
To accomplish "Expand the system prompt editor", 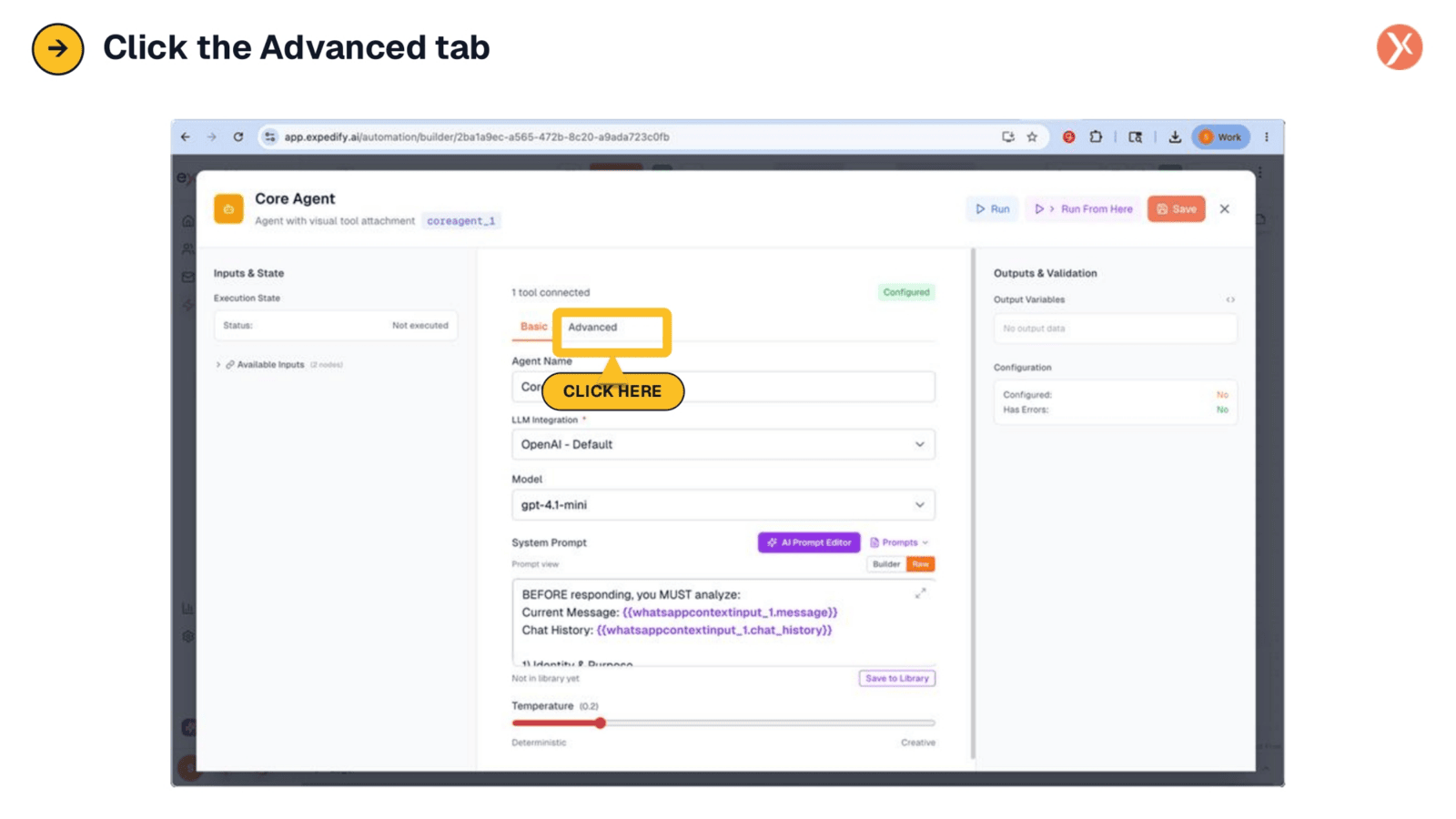I will click(x=920, y=593).
